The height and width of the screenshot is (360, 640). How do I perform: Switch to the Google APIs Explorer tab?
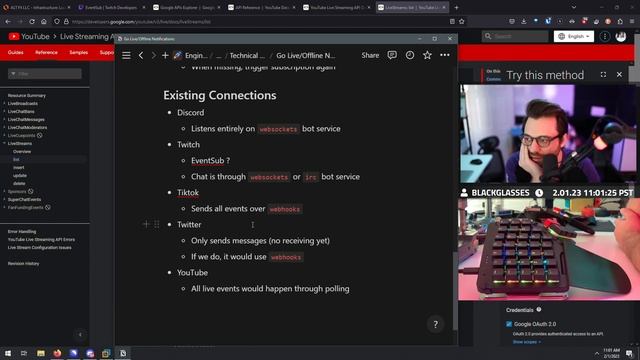point(187,7)
